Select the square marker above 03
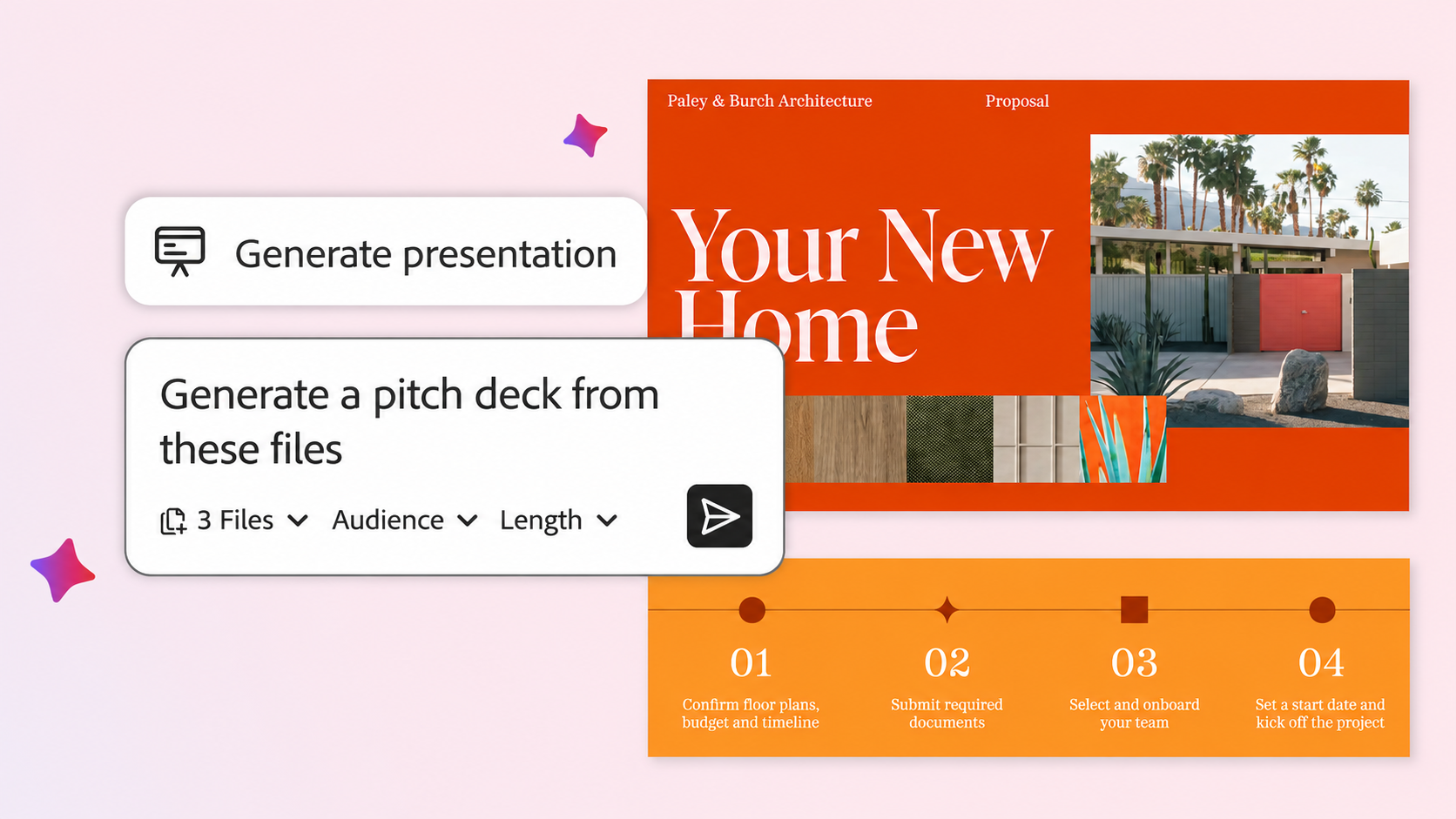 (x=1134, y=609)
